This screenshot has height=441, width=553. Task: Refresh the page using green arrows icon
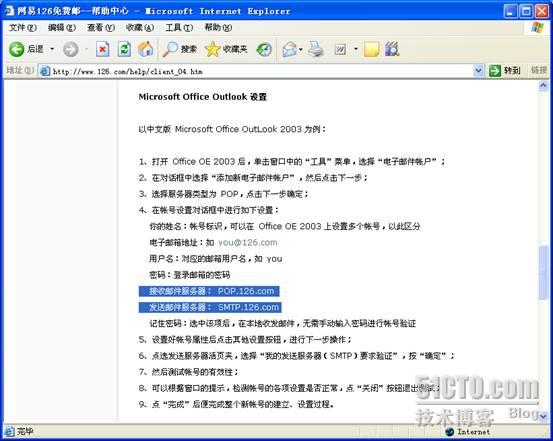[124, 49]
